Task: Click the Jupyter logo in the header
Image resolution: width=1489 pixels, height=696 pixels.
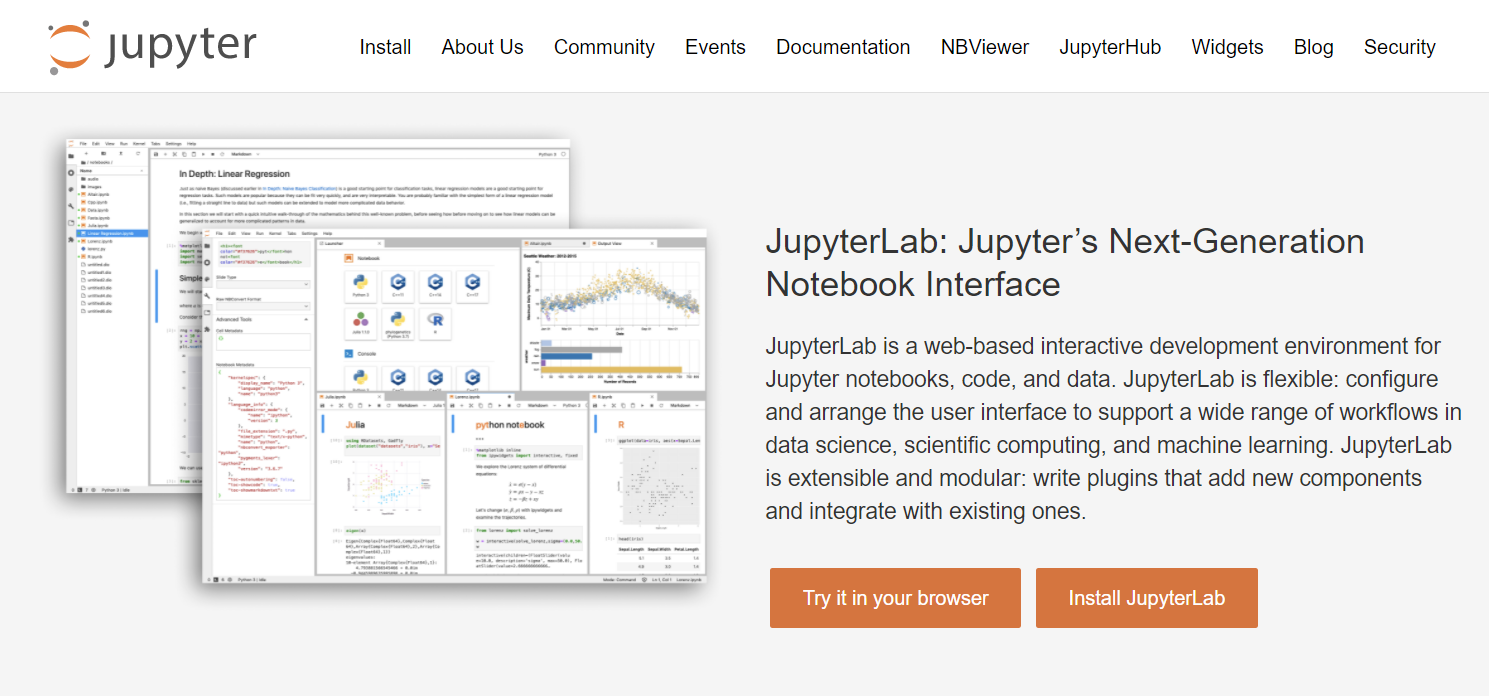Action: pos(152,47)
